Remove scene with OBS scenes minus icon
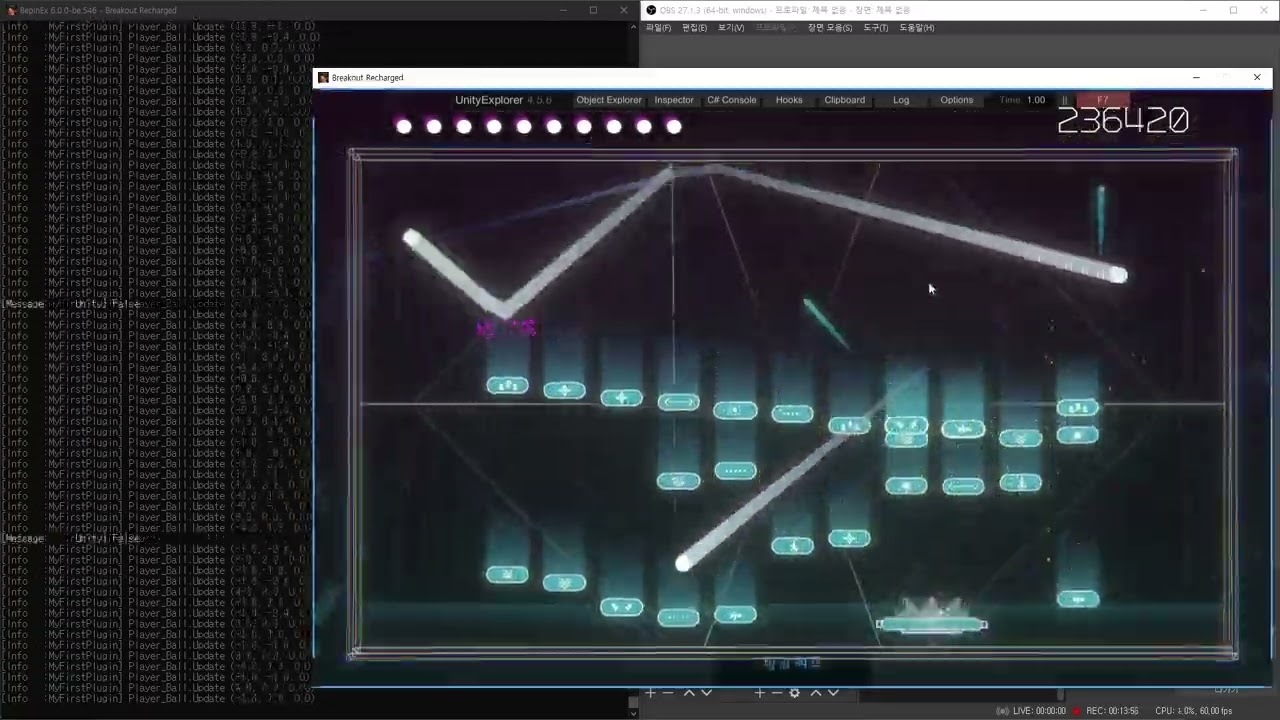The width and height of the screenshot is (1280, 720). click(x=668, y=693)
